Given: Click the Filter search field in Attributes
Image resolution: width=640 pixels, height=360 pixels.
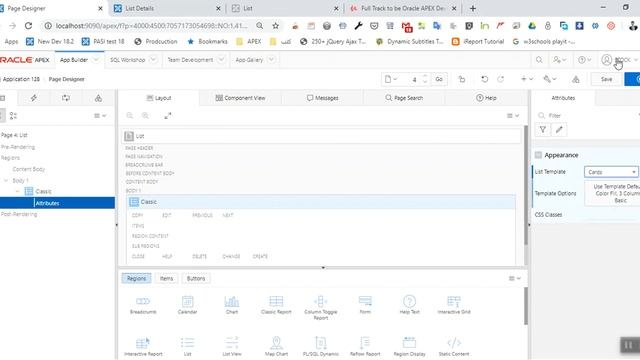Looking at the screenshot, I should [588, 116].
